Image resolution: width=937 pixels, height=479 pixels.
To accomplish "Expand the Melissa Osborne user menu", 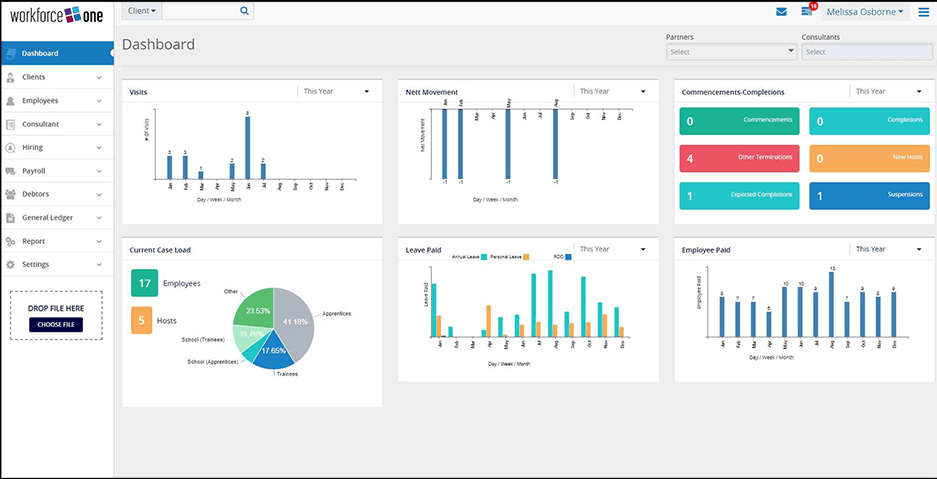I will [x=863, y=12].
